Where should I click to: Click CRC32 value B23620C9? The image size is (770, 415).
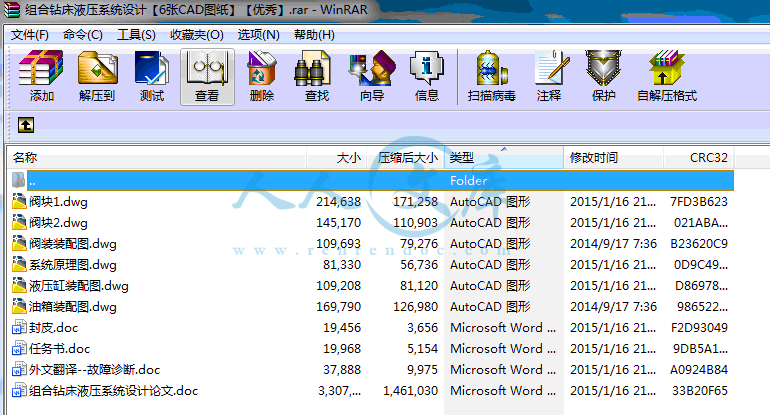(699, 244)
